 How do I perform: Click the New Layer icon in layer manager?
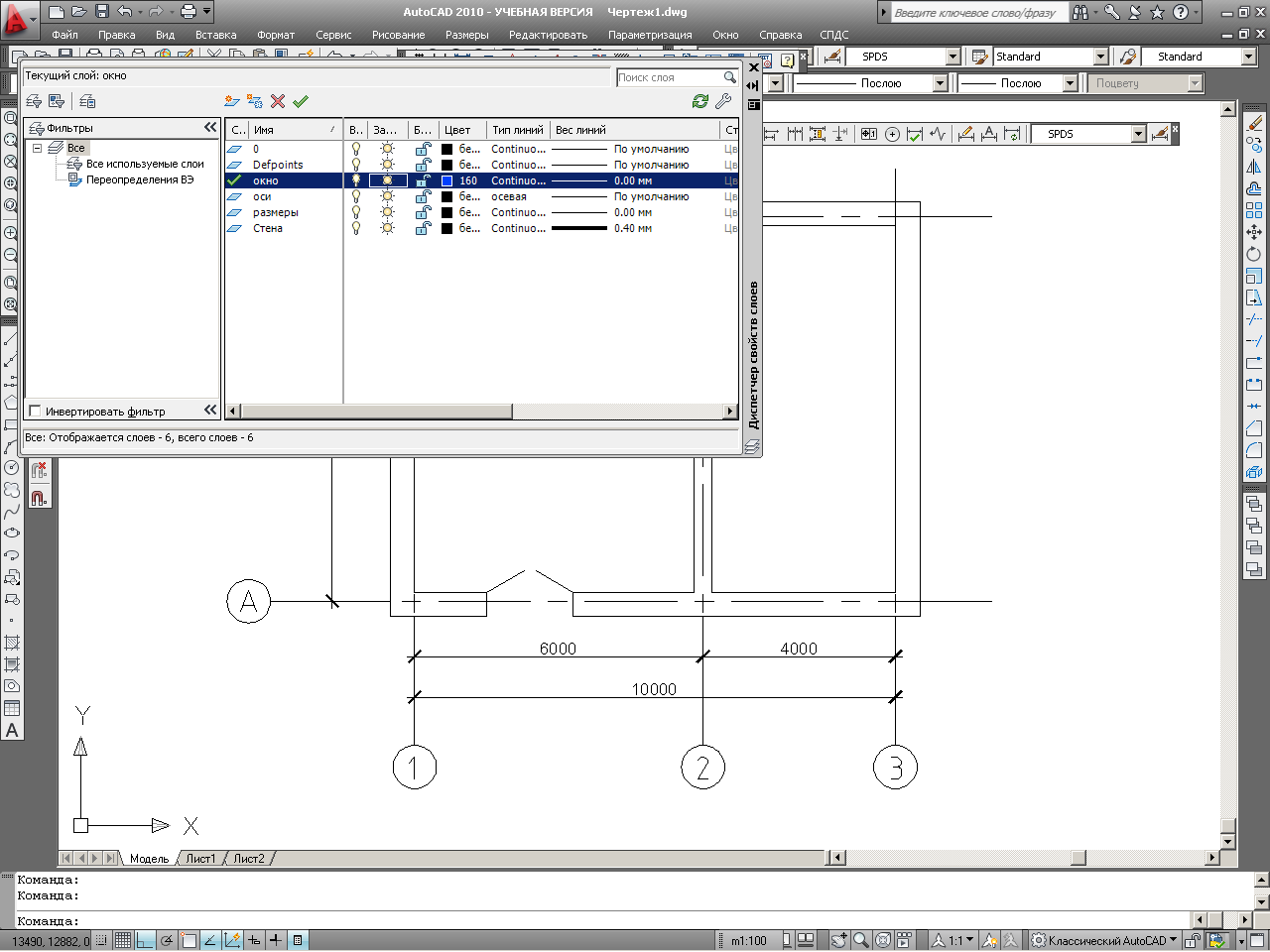point(231,101)
